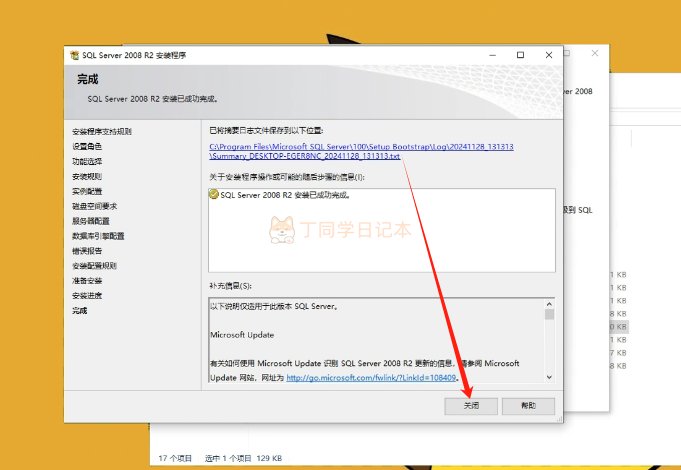Click '以下说明仅适用于此版本 SQL Server' text
This screenshot has height=470, width=681.
tap(274, 306)
